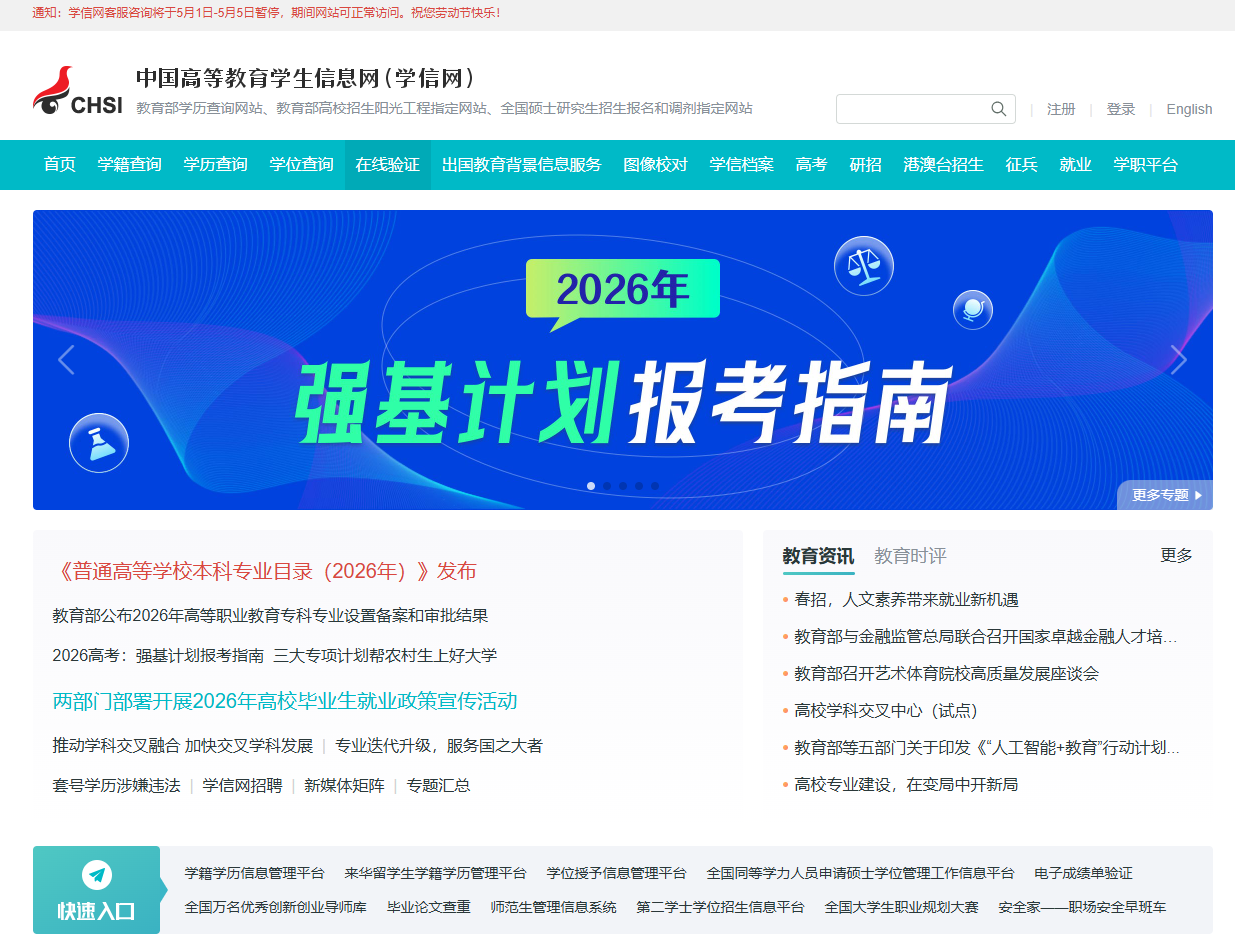Click the scales icon on the banner
The width and height of the screenshot is (1235, 942).
(x=863, y=265)
